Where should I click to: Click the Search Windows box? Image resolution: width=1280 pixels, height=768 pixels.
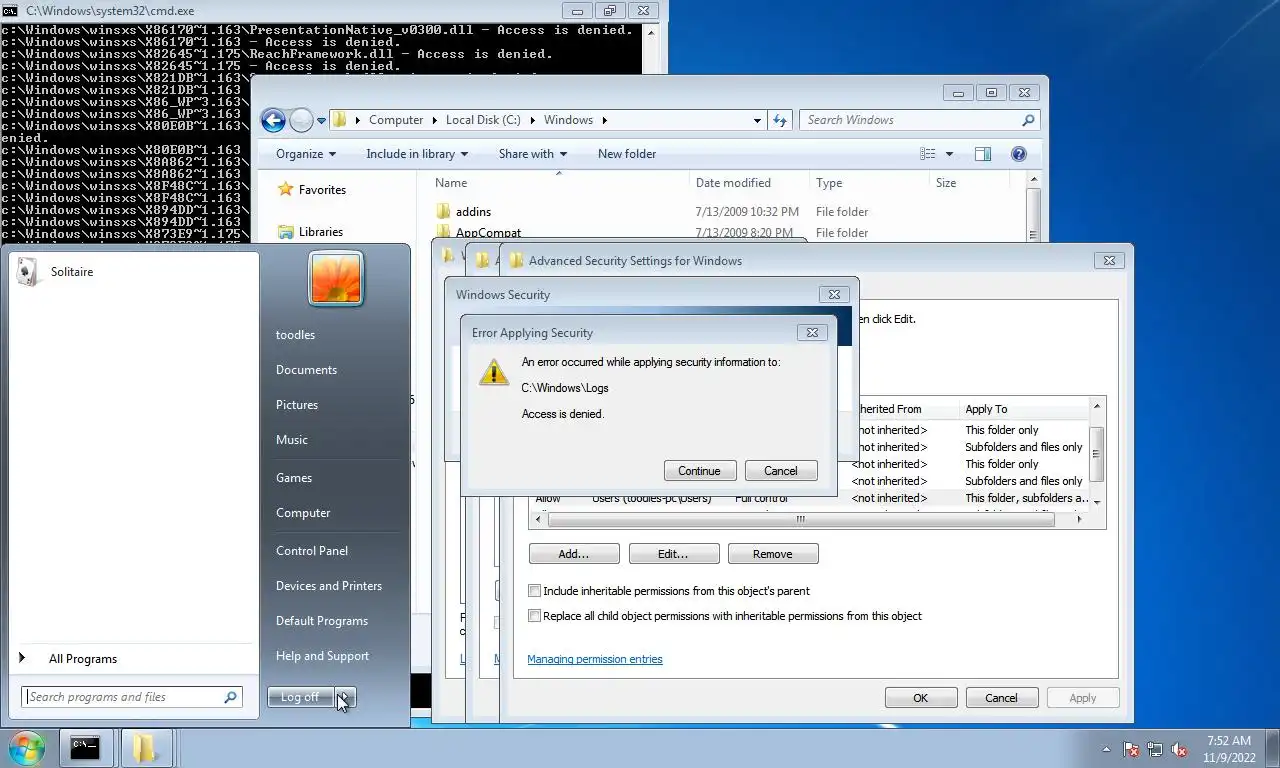click(x=919, y=120)
